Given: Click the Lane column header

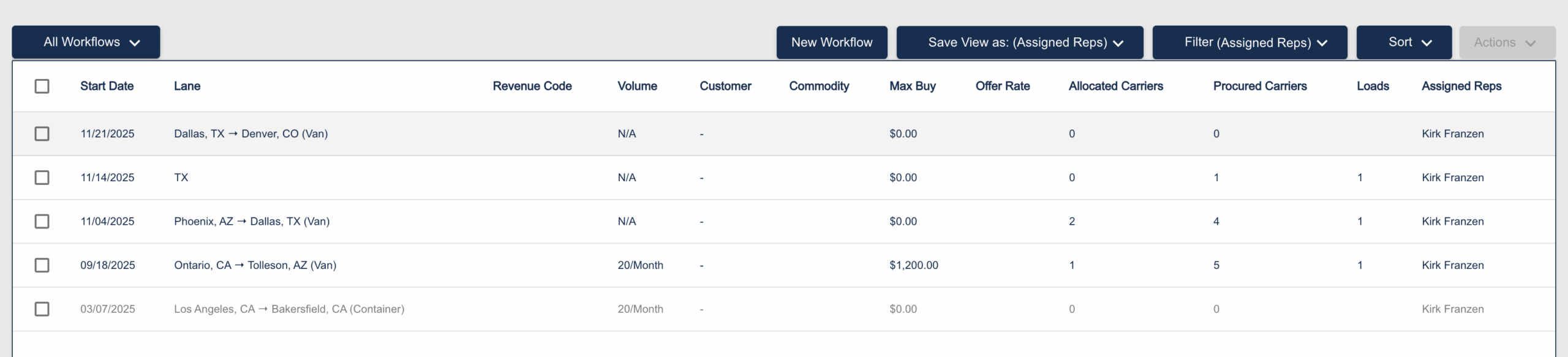Looking at the screenshot, I should (x=187, y=86).
